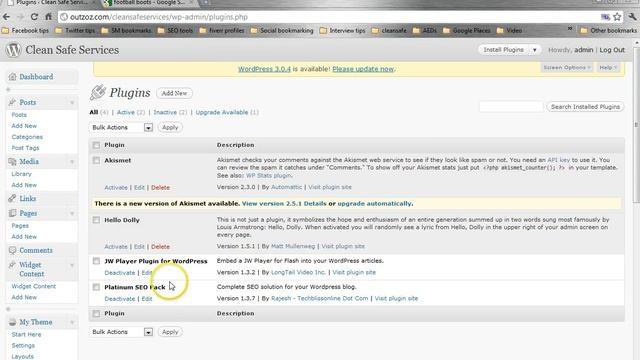Open the Install Plugins dropdown arrow
The width and height of the screenshot is (640, 360).
(535, 50)
